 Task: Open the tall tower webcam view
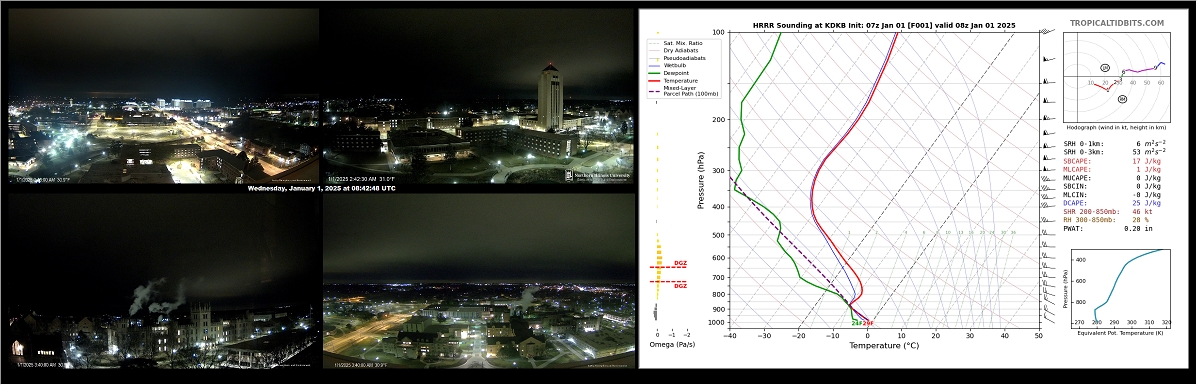[477, 95]
